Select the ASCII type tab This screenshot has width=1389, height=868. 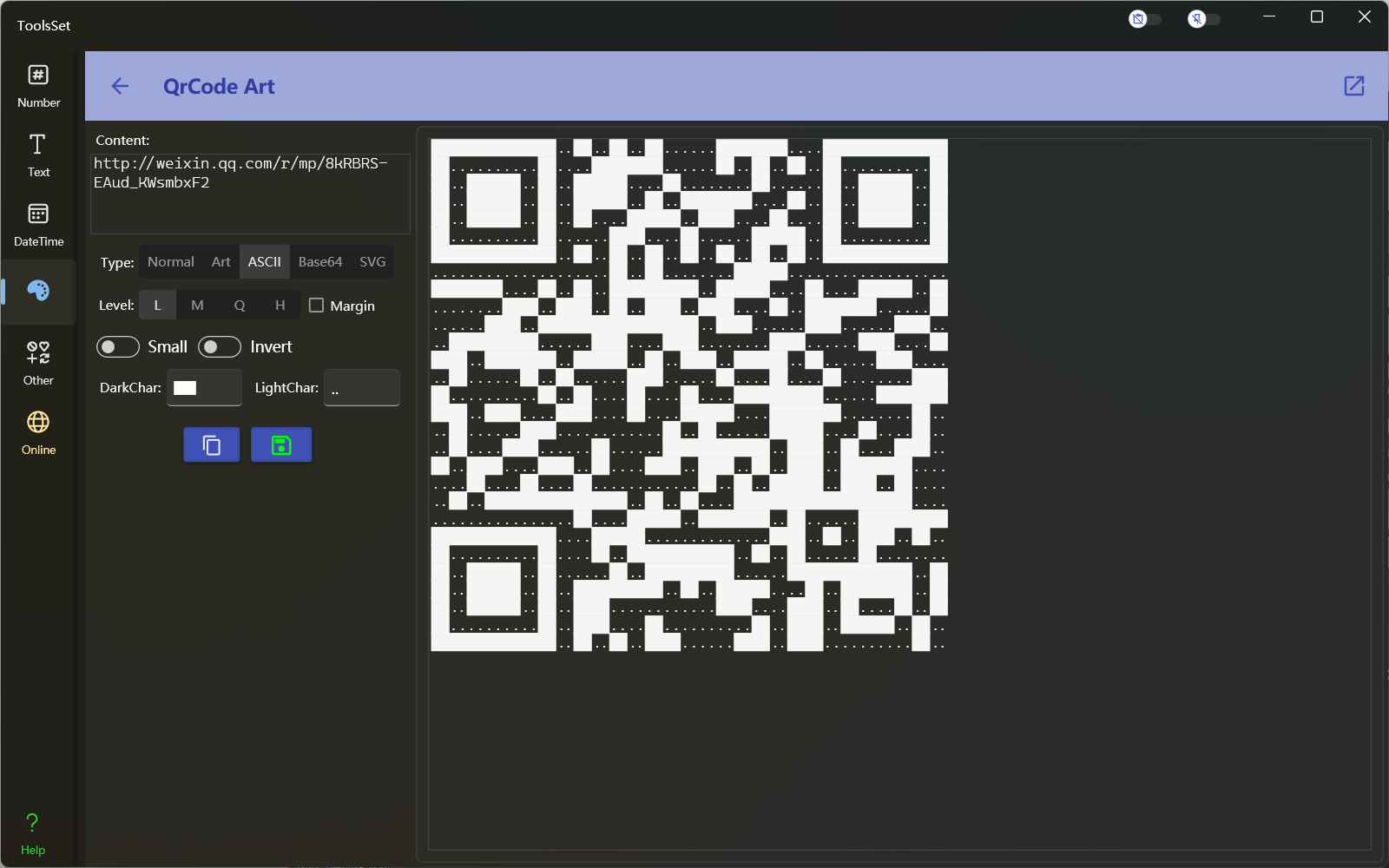tap(265, 262)
